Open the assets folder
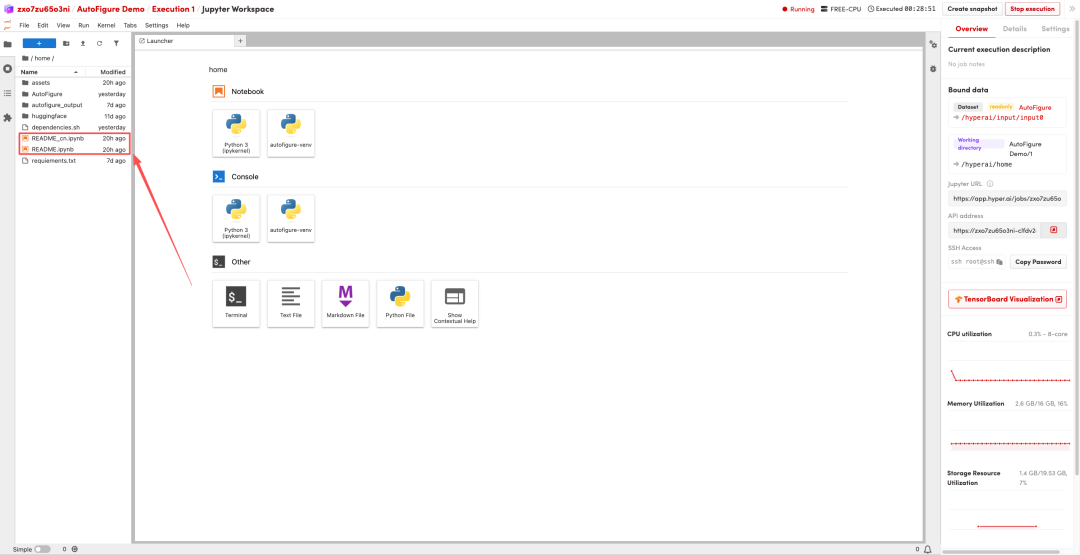Viewport: 1080px width, 555px height. click(73, 83)
